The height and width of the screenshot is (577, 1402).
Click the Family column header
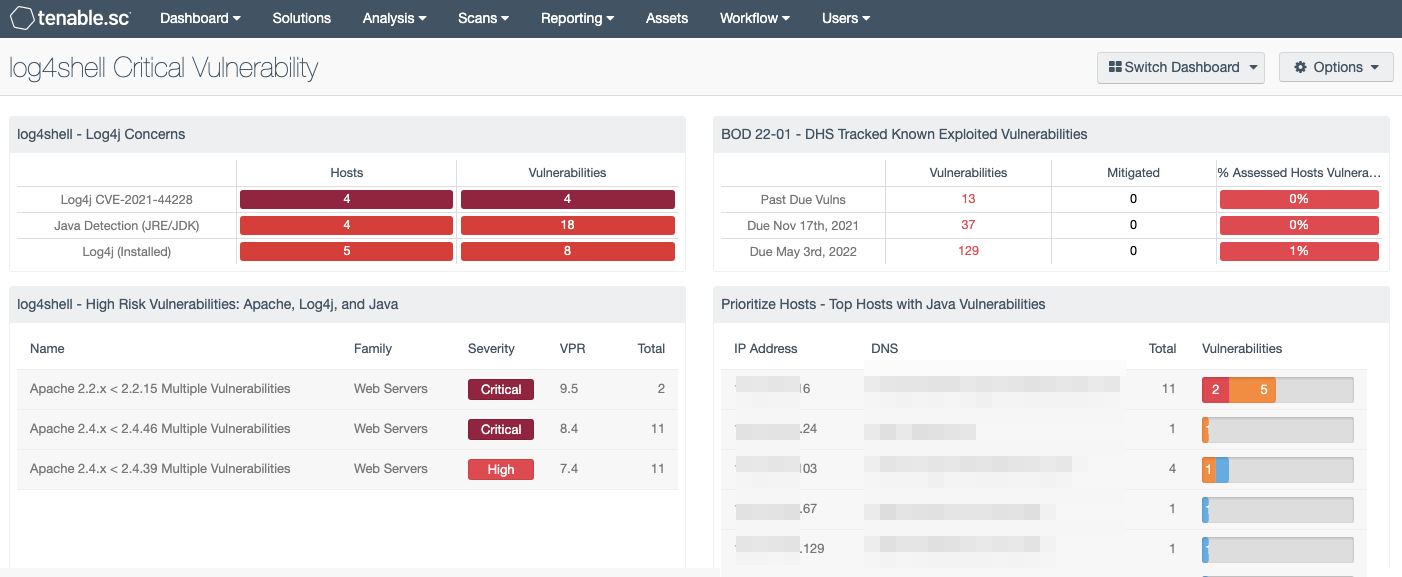point(373,349)
